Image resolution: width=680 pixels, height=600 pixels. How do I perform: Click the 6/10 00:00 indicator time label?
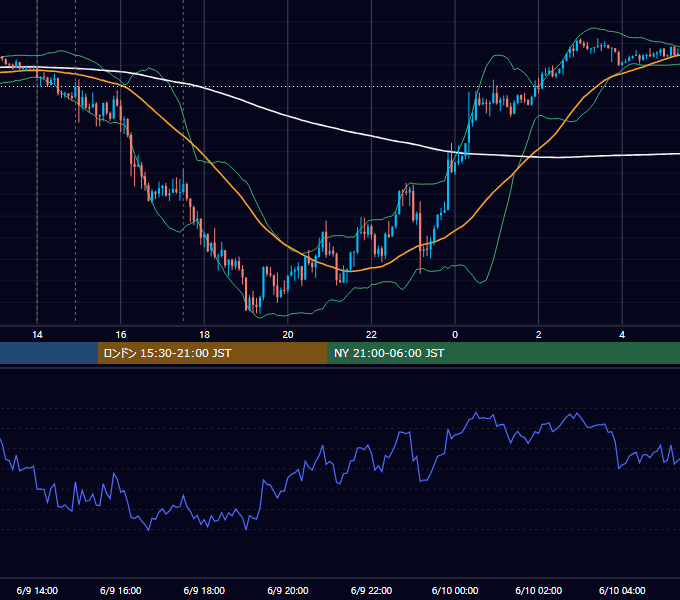coord(455,590)
